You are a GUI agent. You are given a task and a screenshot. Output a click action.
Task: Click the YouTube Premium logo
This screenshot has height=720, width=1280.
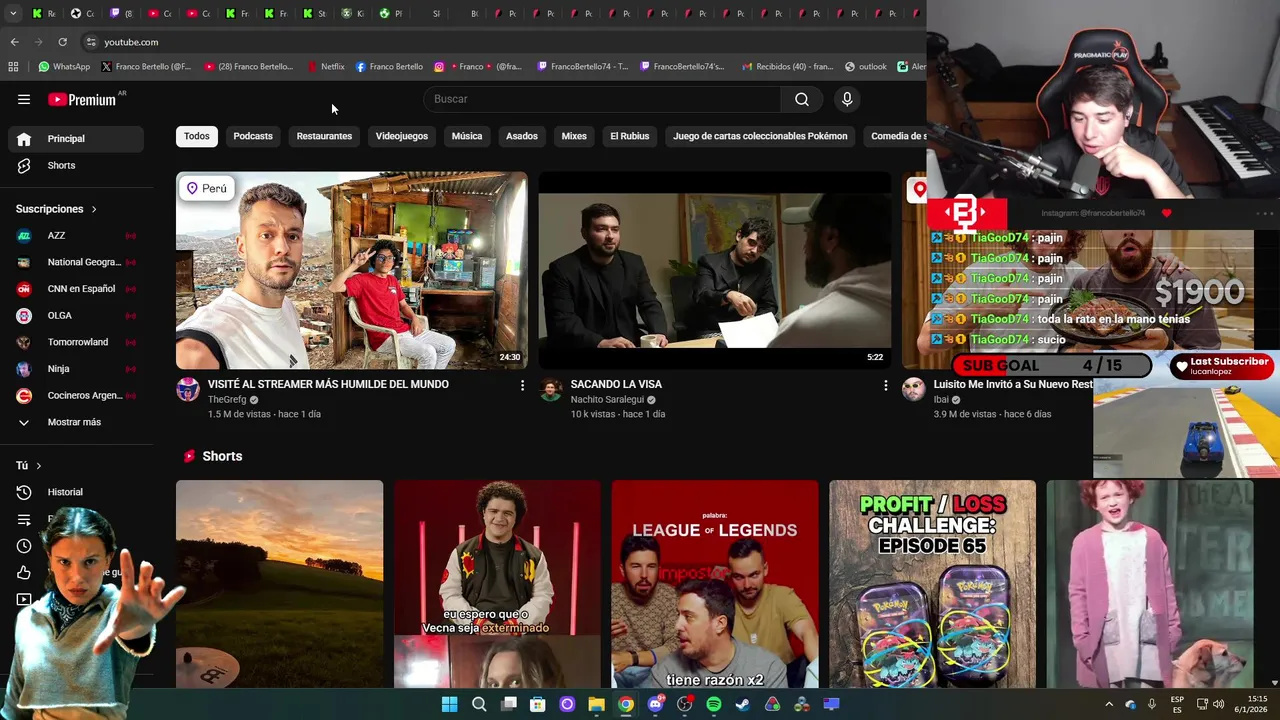coord(84,99)
